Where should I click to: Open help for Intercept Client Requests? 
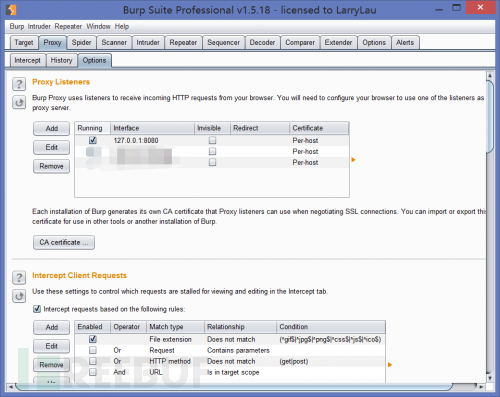click(x=19, y=277)
